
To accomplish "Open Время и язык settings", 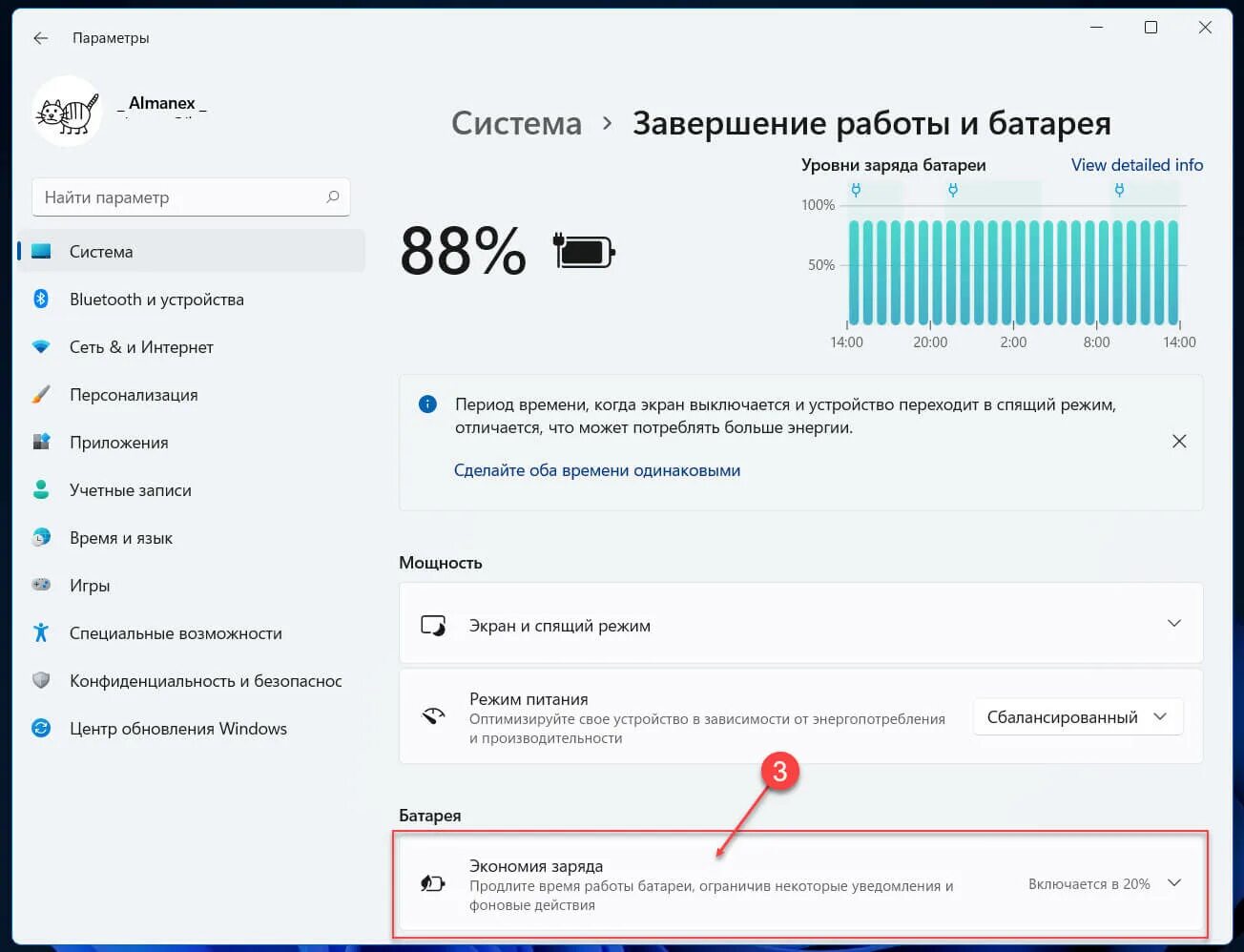I will pyautogui.click(x=191, y=538).
